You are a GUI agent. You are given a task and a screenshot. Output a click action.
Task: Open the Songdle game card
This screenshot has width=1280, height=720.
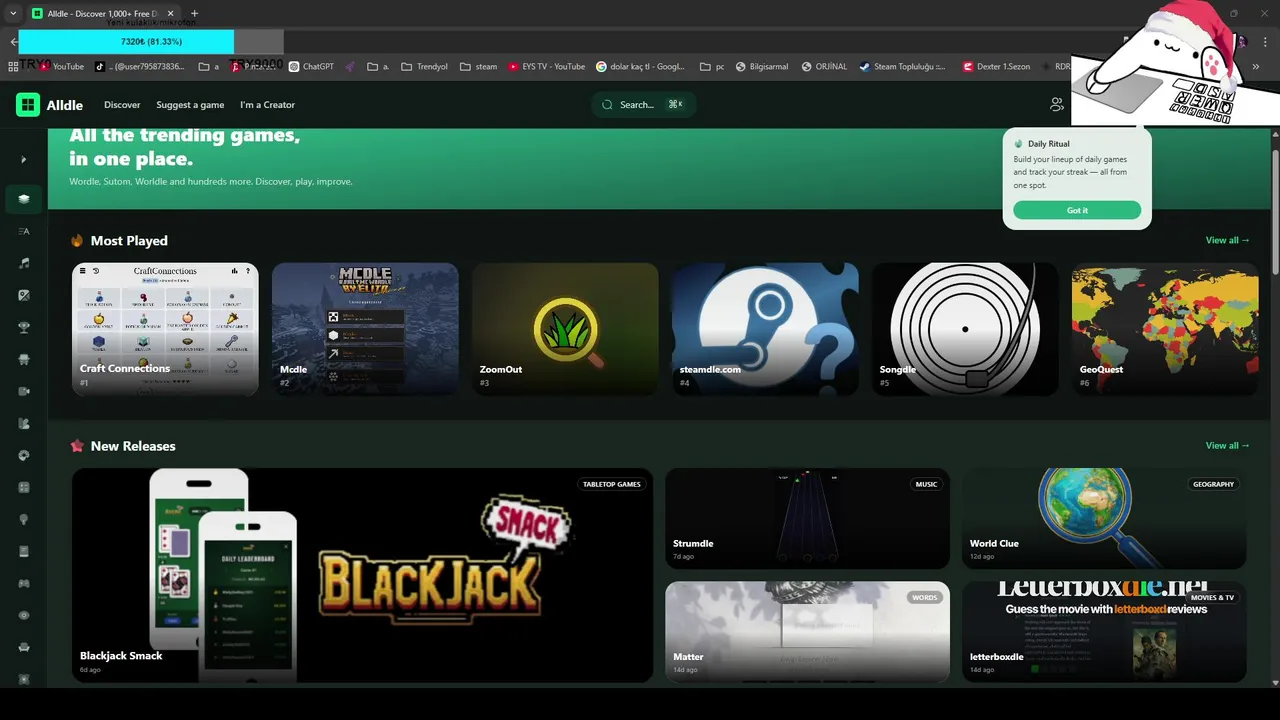point(965,329)
